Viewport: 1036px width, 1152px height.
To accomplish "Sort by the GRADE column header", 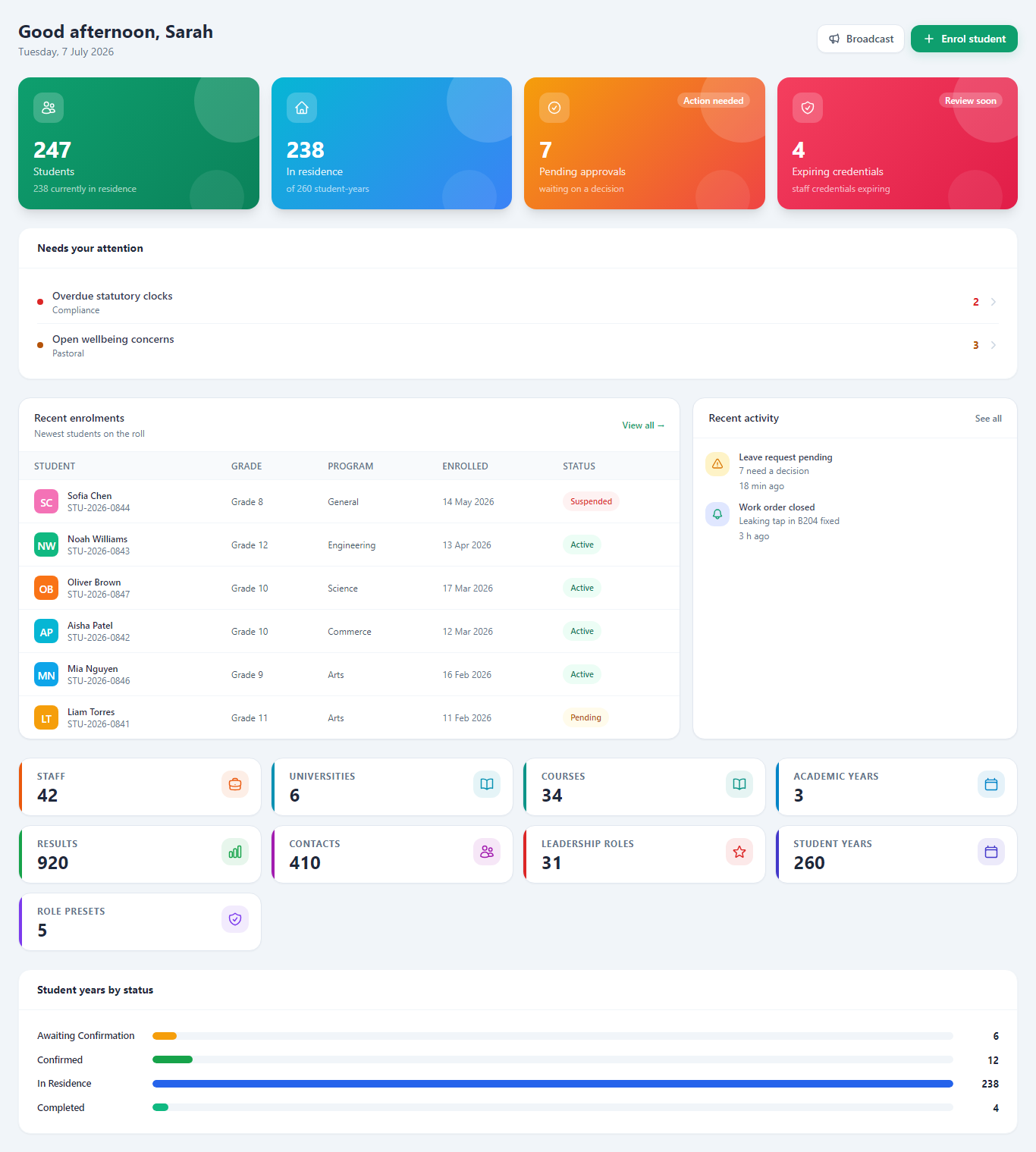I will click(246, 466).
